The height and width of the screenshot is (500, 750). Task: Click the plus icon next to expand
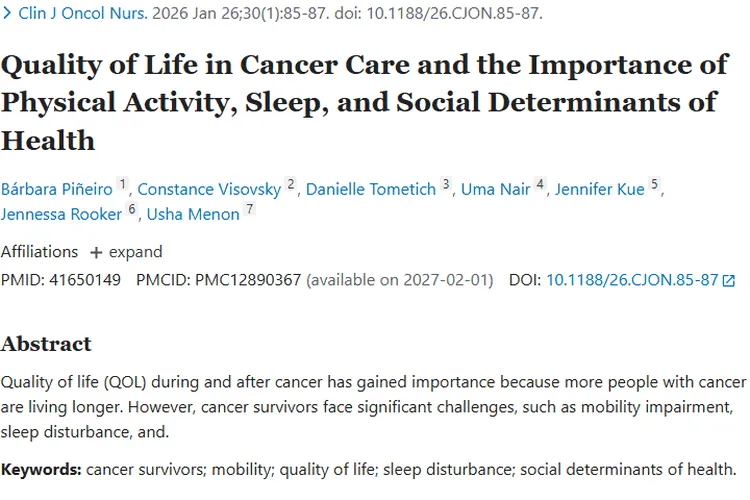(x=96, y=252)
